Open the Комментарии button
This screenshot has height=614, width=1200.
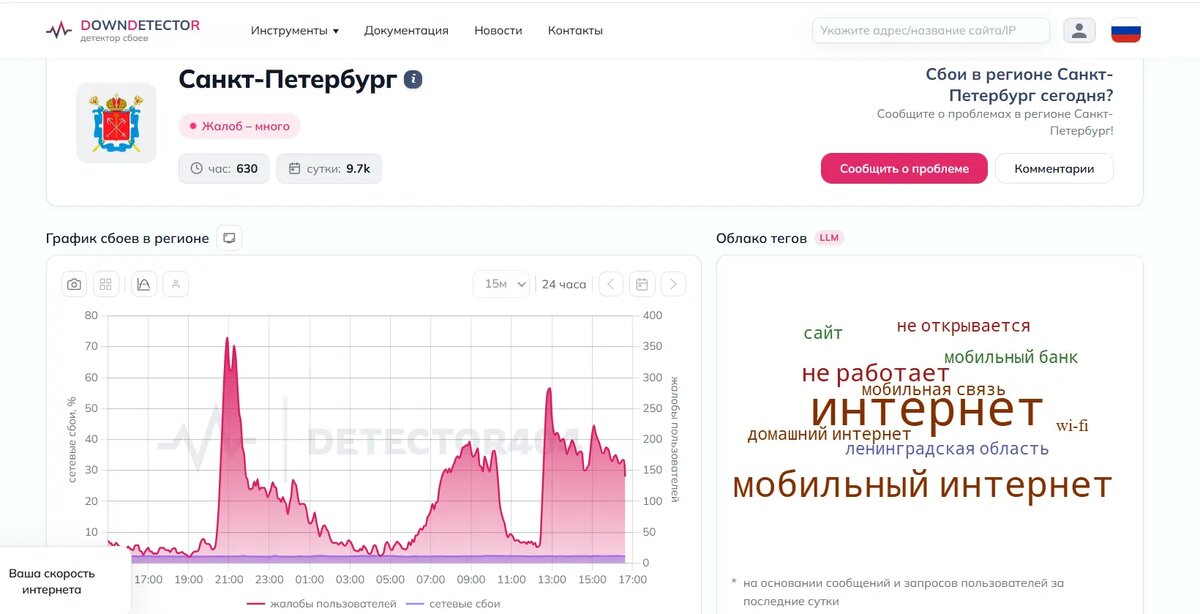point(1054,168)
